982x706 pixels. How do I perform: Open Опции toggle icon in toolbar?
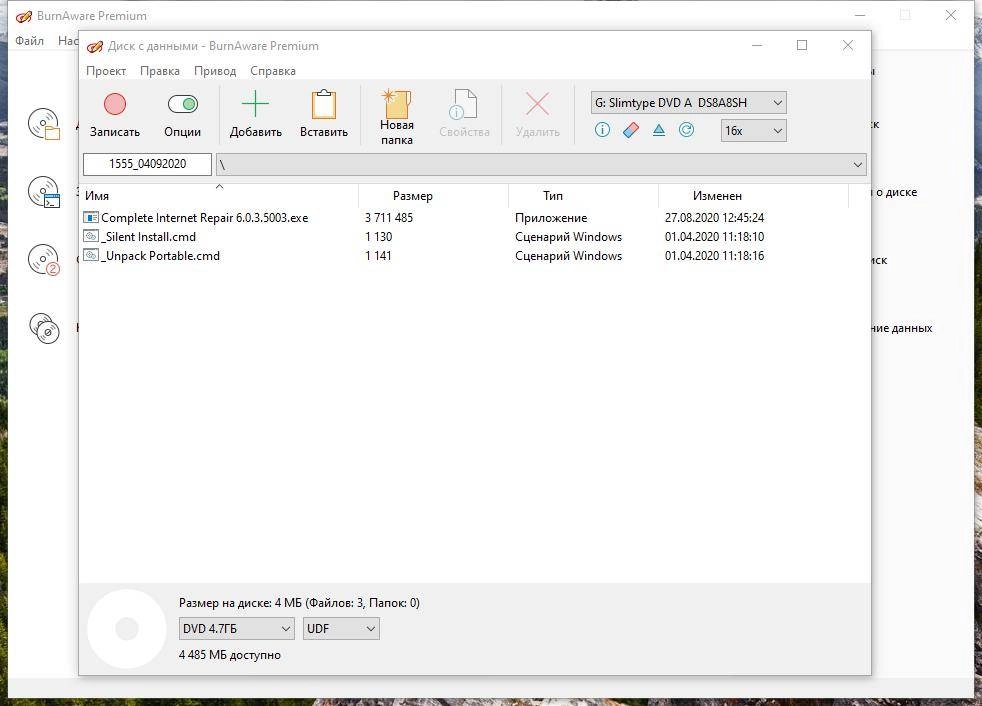click(x=183, y=104)
